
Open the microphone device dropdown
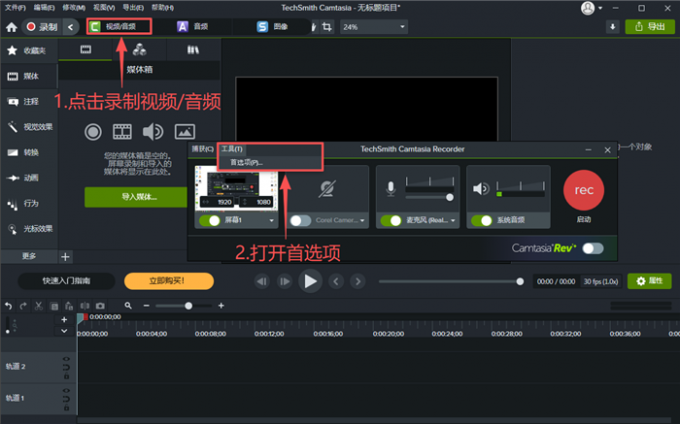click(453, 220)
